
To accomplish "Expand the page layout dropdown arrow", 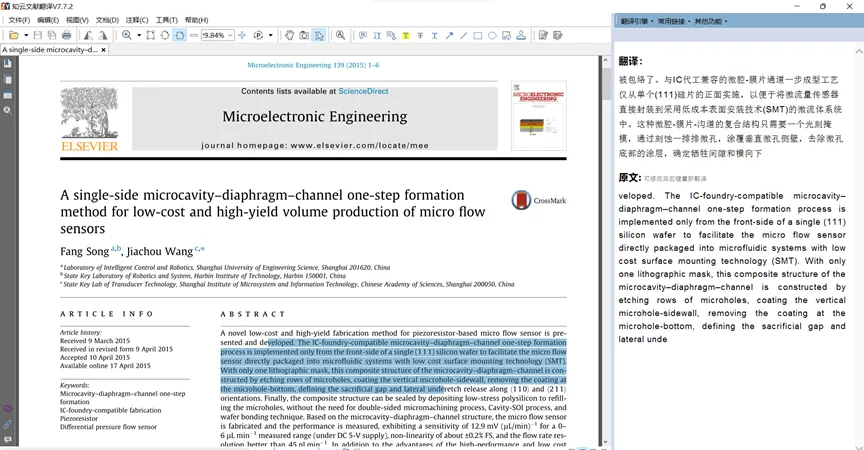I will [271, 35].
